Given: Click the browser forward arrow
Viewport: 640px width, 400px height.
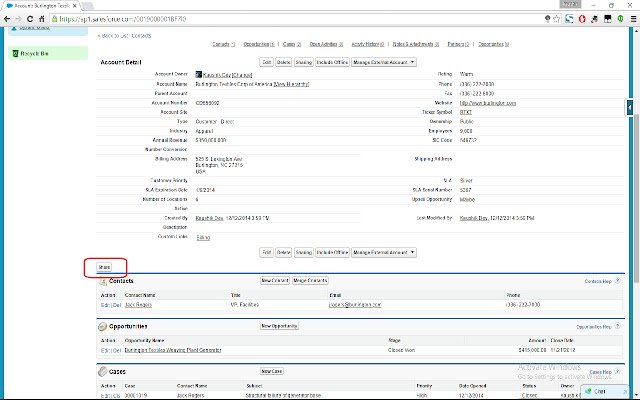Looking at the screenshot, I should pos(18,19).
